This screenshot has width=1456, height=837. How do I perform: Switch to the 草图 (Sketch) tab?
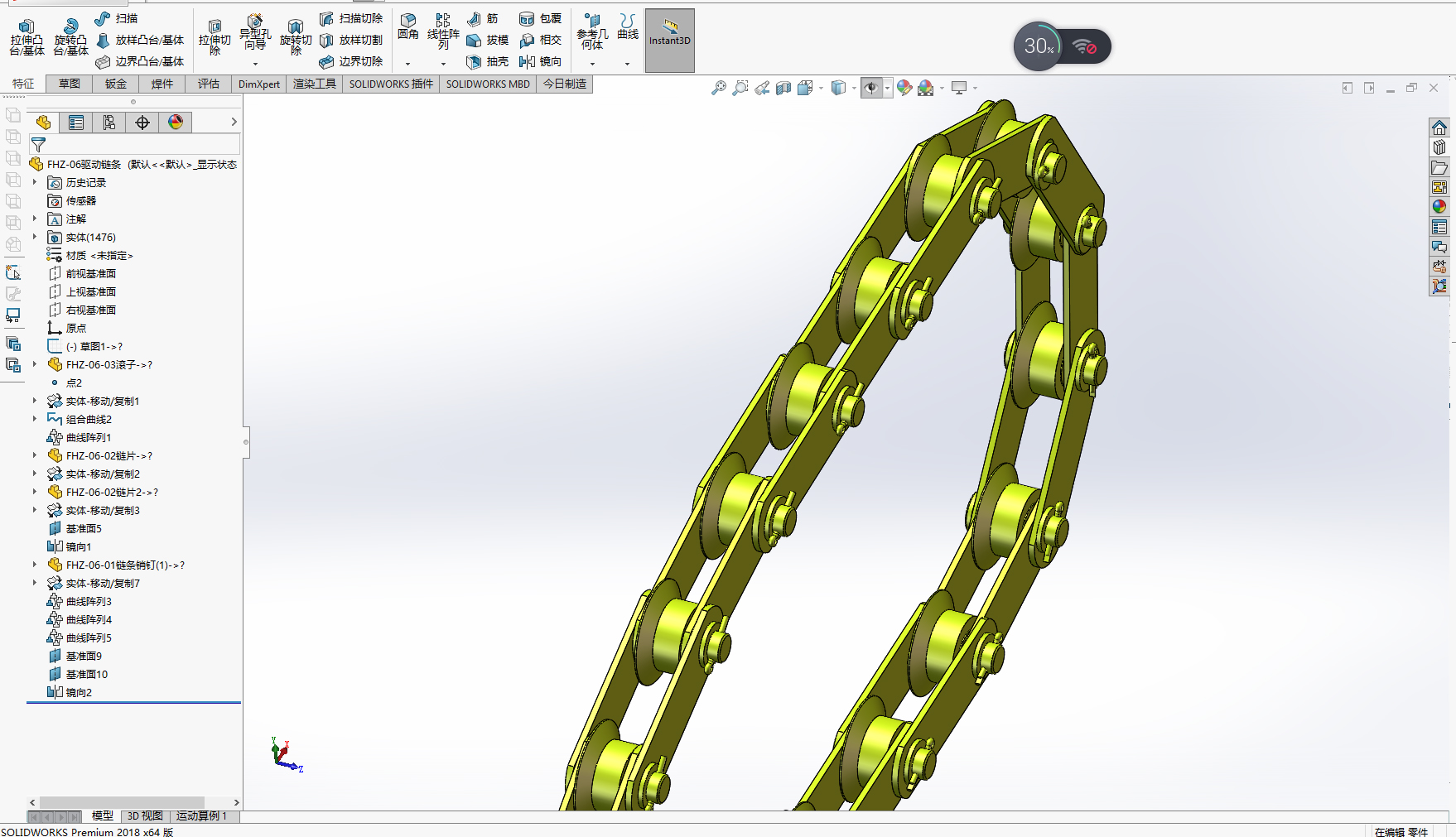tap(70, 84)
